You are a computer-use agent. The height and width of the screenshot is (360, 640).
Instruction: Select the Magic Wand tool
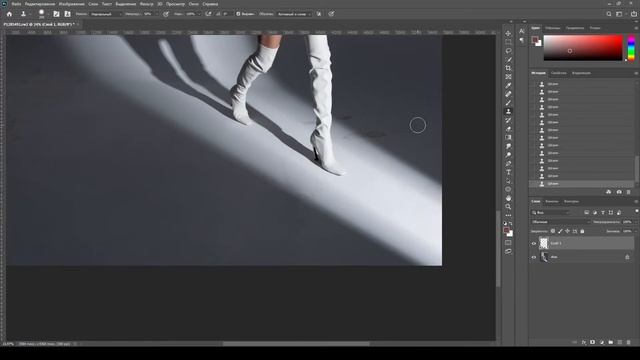[x=508, y=60]
